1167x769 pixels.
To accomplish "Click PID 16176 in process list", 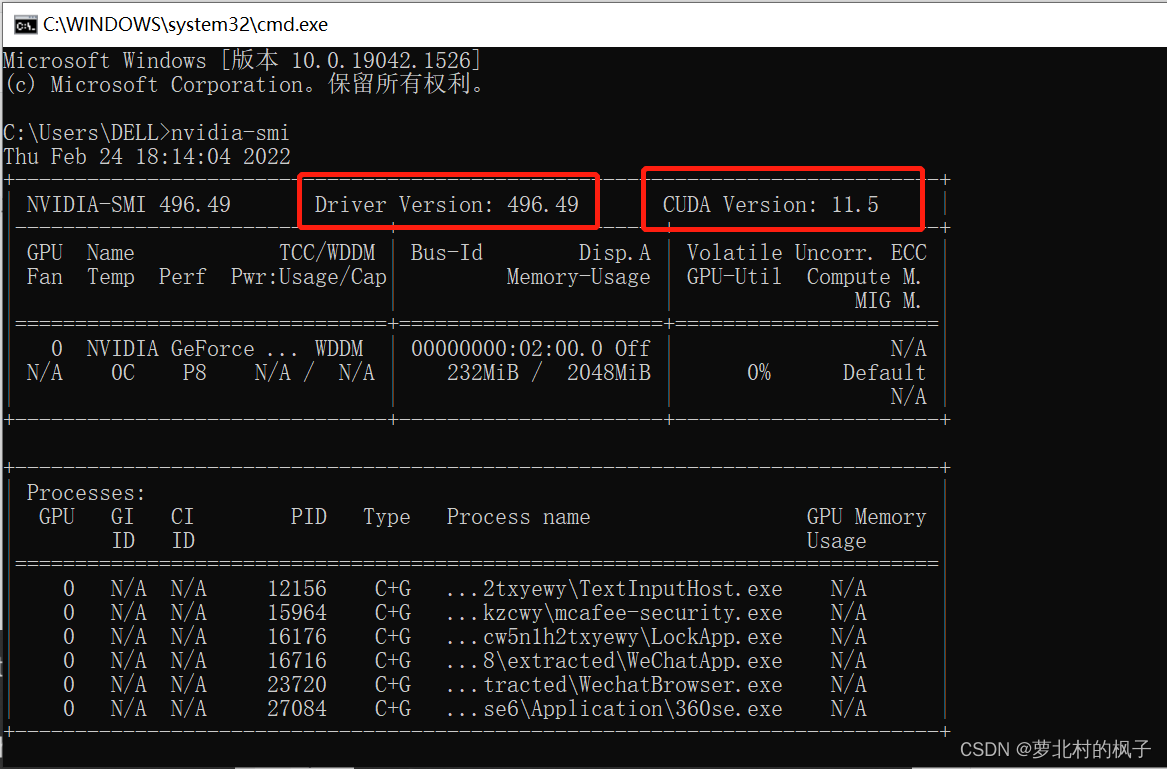I will point(297,636).
